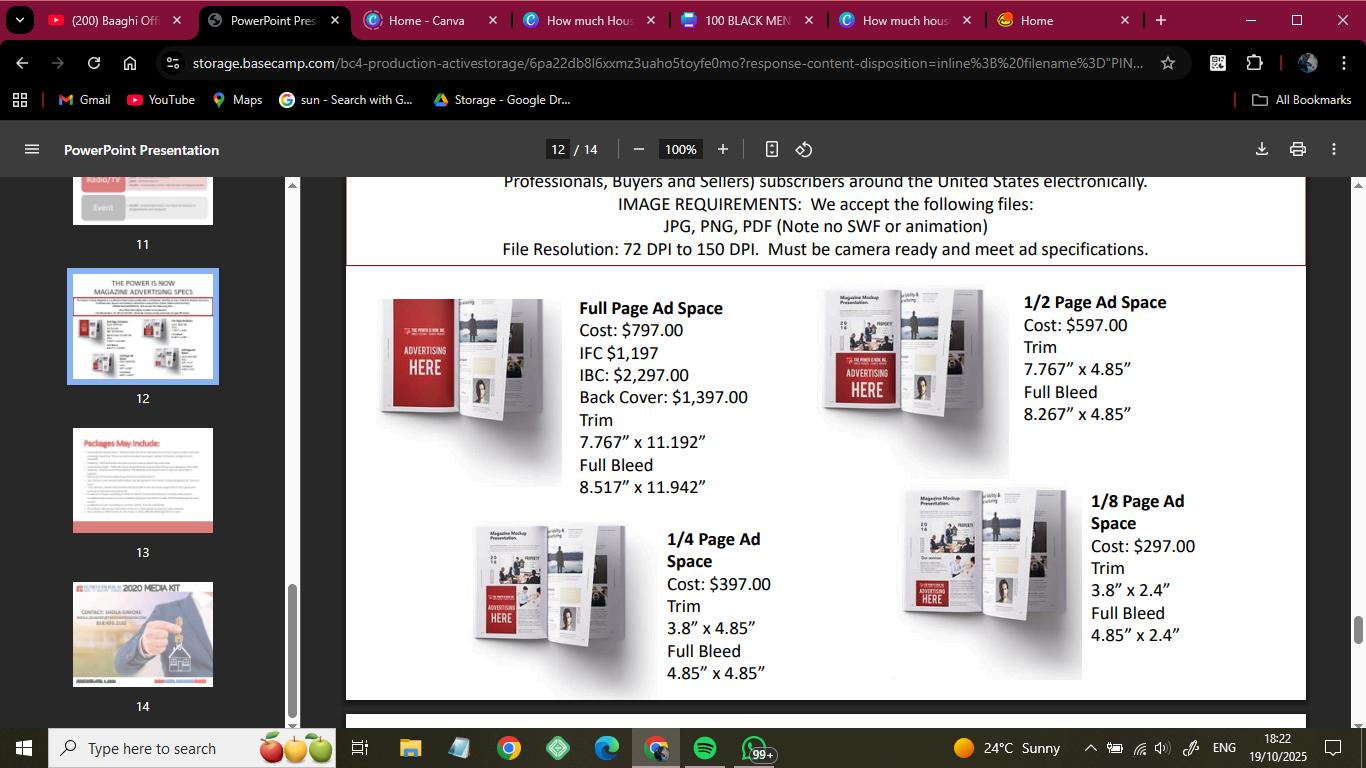Close the Home - Canva tab
Image resolution: width=1366 pixels, height=768 pixels.
point(493,20)
